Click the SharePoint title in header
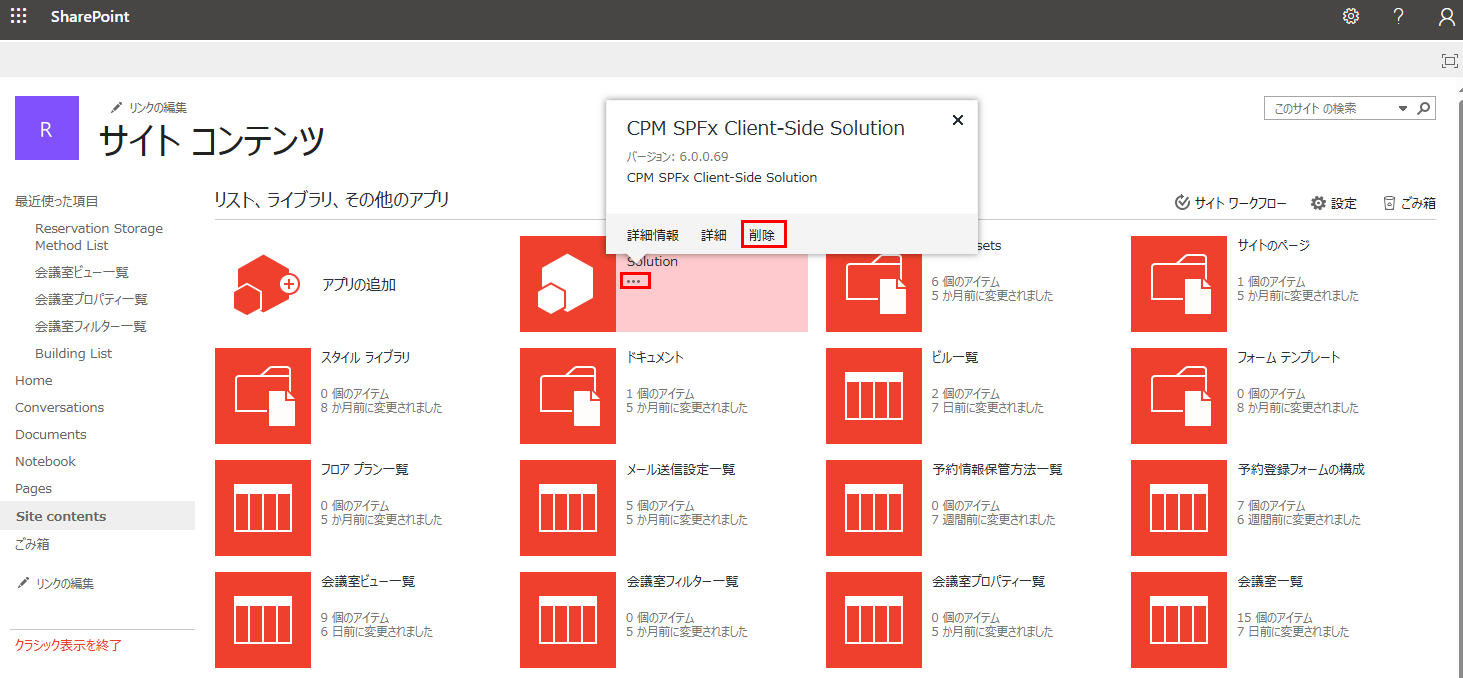 pyautogui.click(x=90, y=17)
